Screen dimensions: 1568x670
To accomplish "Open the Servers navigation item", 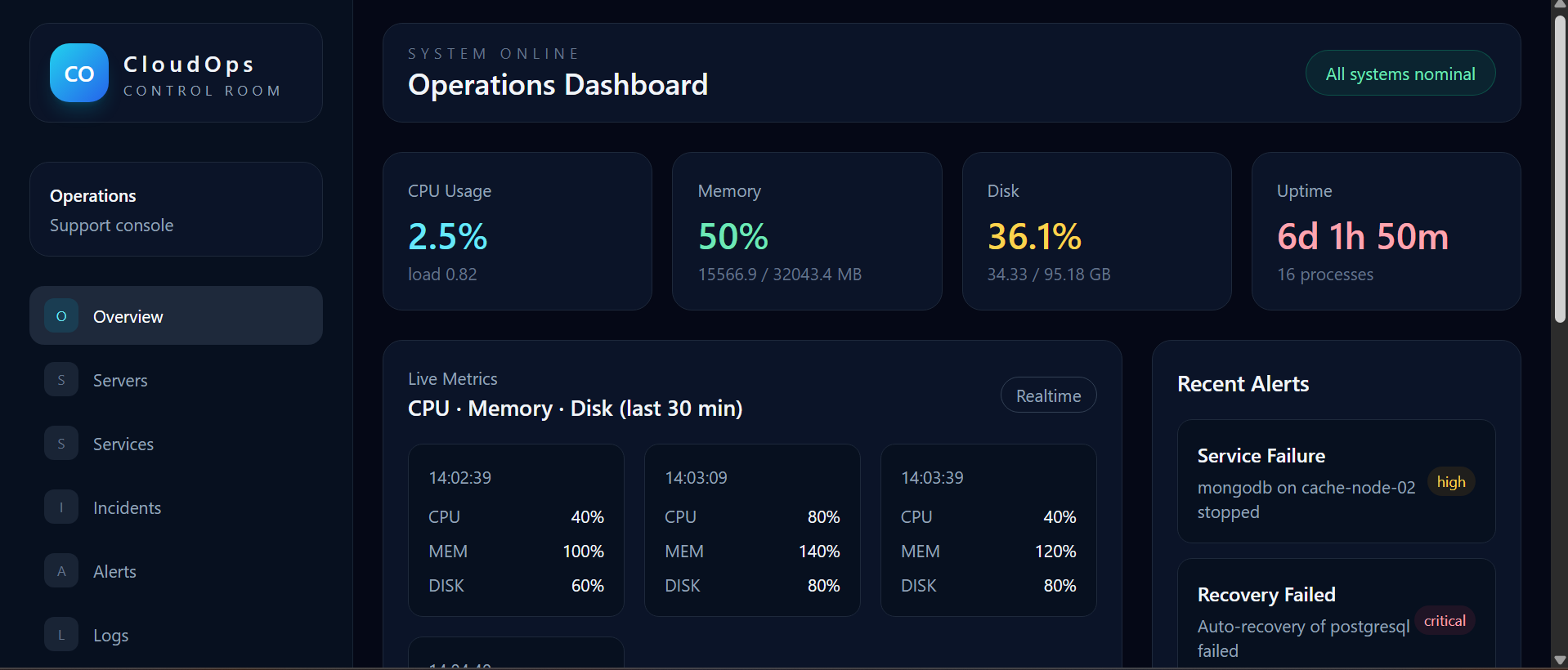I will tap(176, 380).
